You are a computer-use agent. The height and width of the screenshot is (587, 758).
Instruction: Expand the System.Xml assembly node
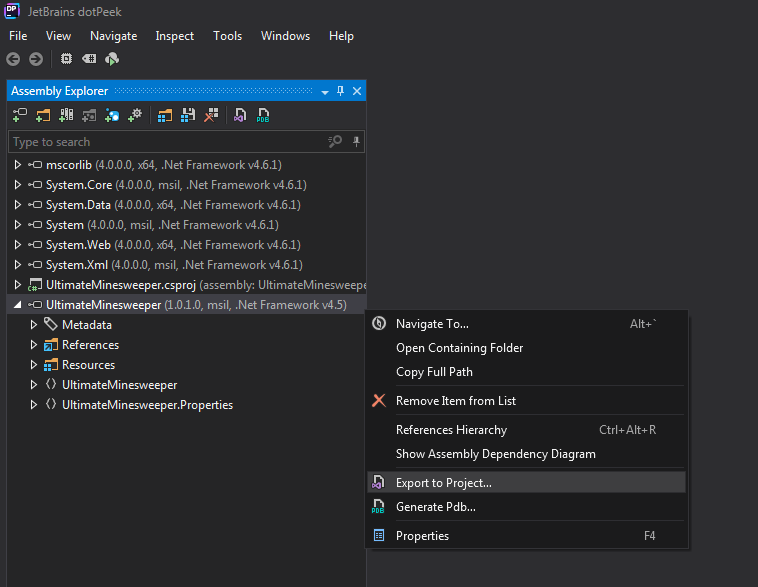point(17,265)
